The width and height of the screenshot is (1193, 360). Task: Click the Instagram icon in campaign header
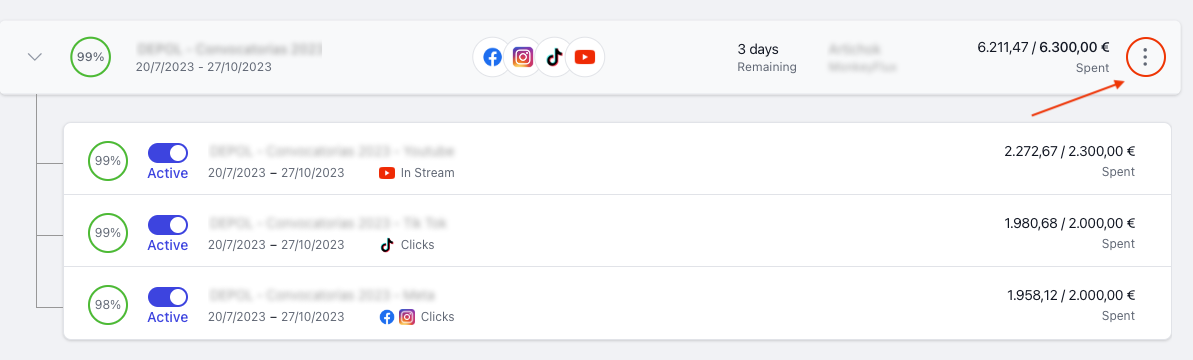tap(523, 57)
